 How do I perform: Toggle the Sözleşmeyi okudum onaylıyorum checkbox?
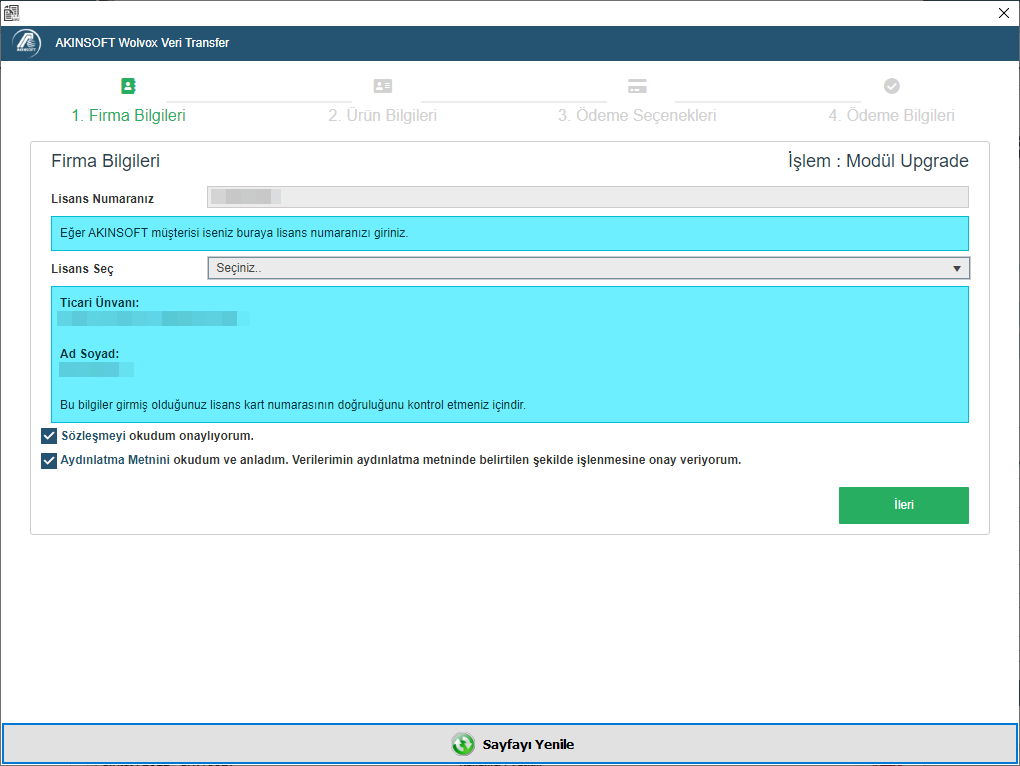click(49, 436)
